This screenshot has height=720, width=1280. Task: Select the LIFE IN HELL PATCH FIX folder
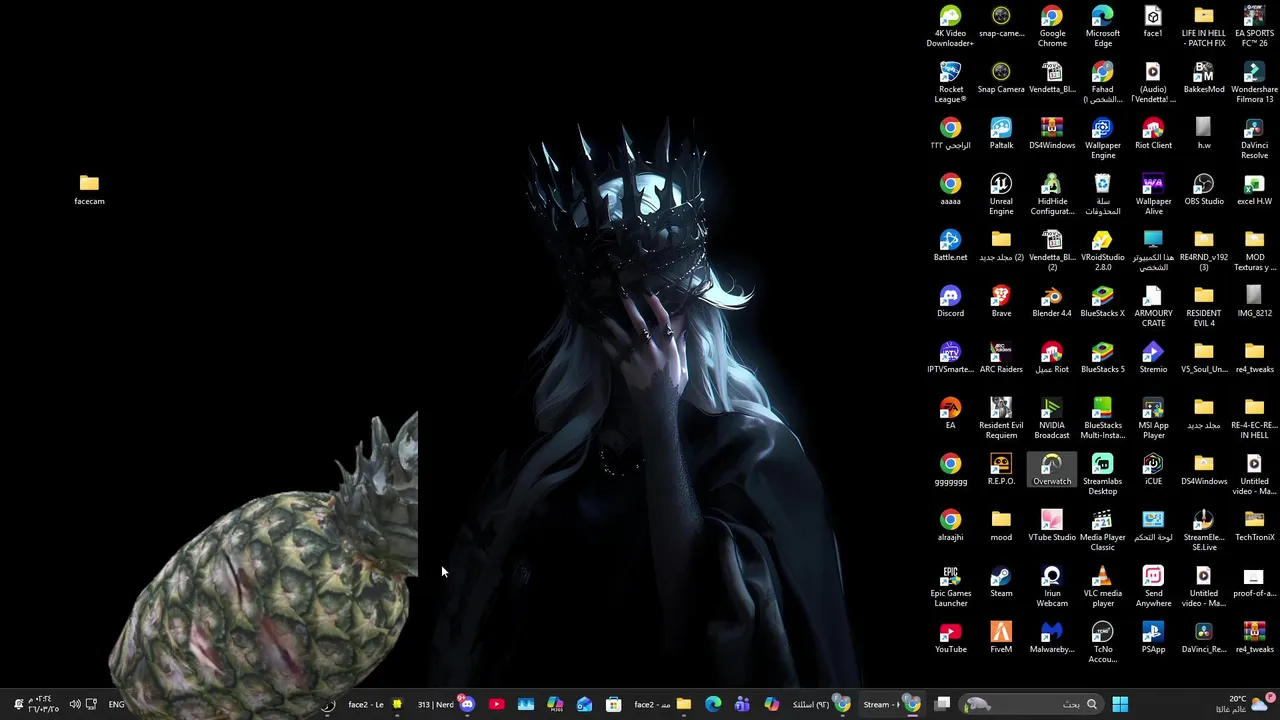click(x=1203, y=26)
